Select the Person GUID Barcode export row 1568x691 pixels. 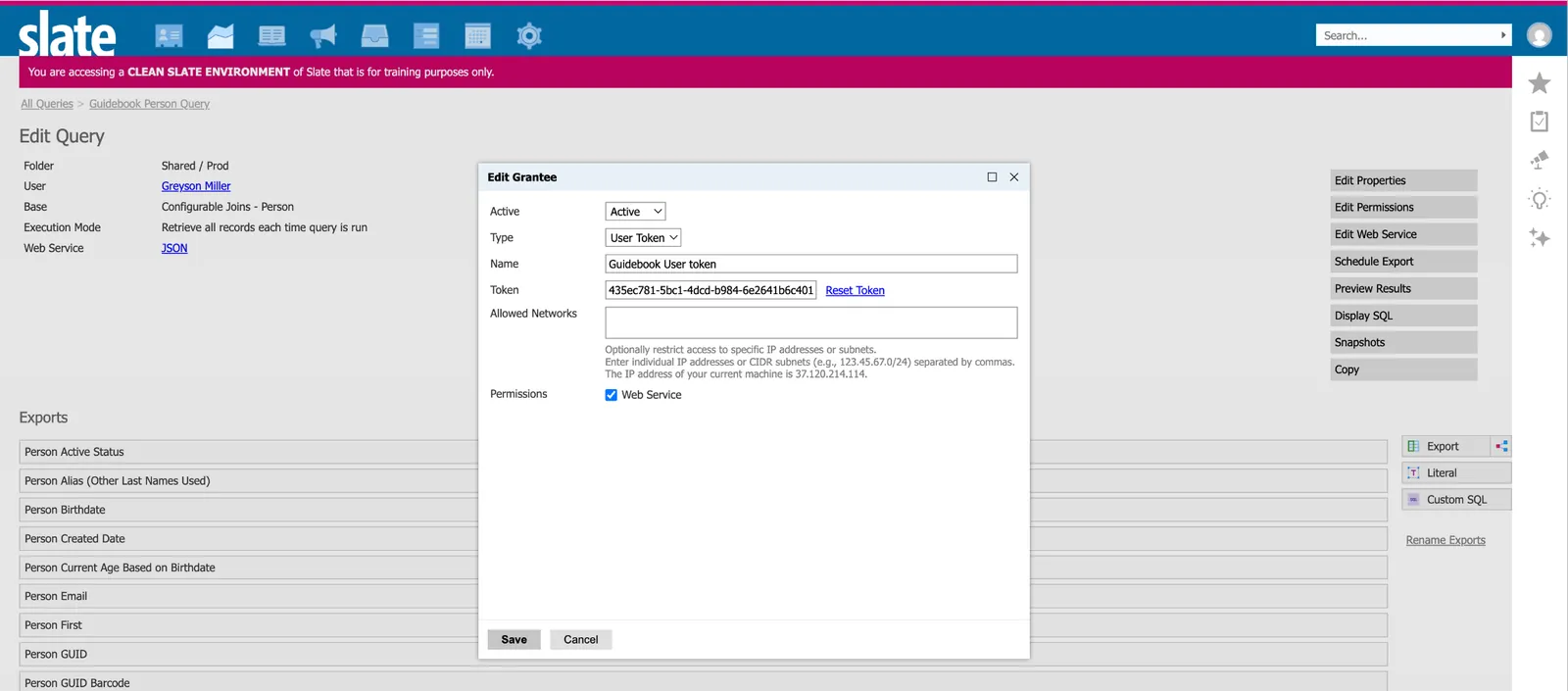coord(703,682)
